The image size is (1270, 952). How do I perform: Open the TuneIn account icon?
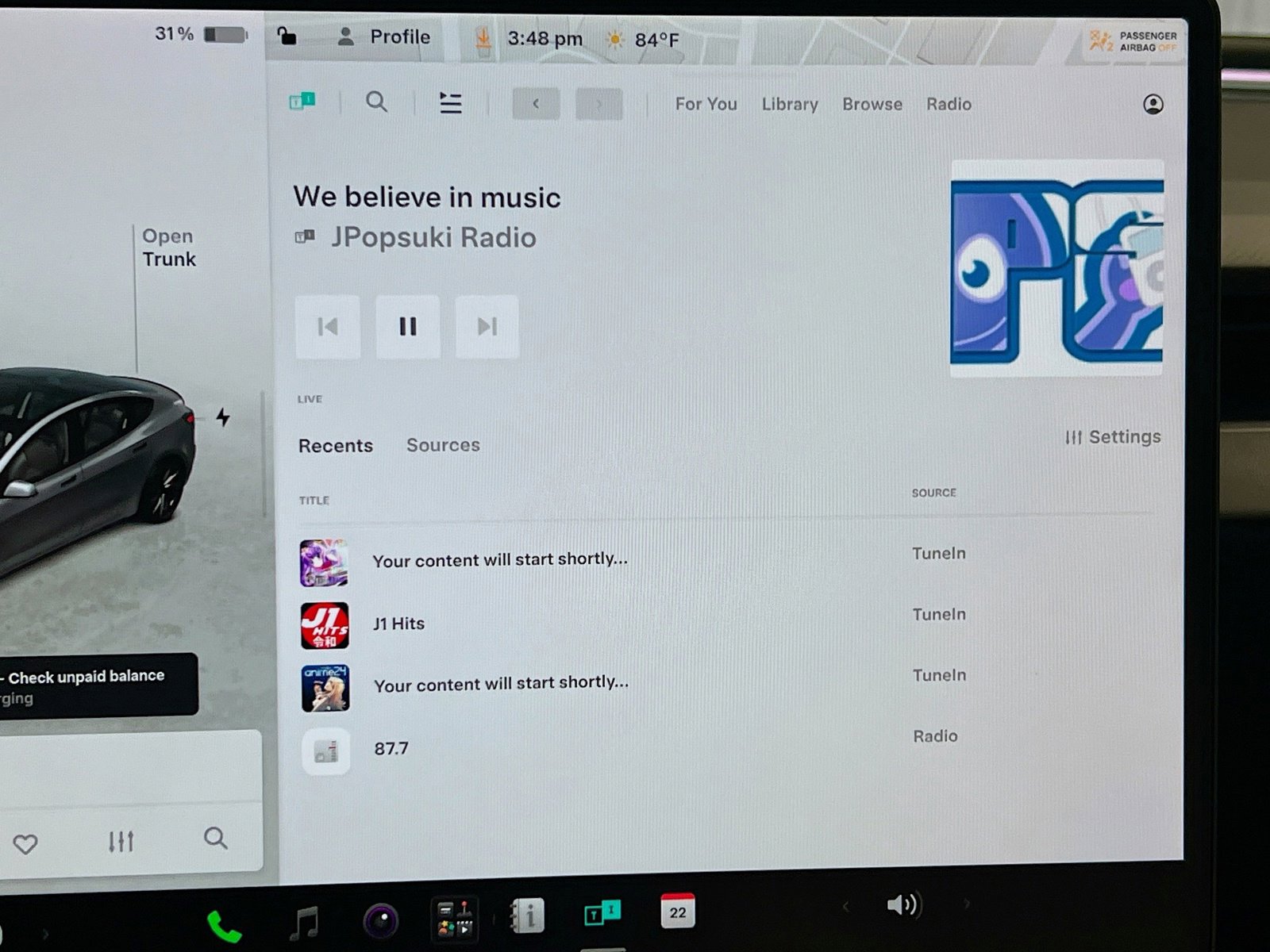pos(1153,104)
